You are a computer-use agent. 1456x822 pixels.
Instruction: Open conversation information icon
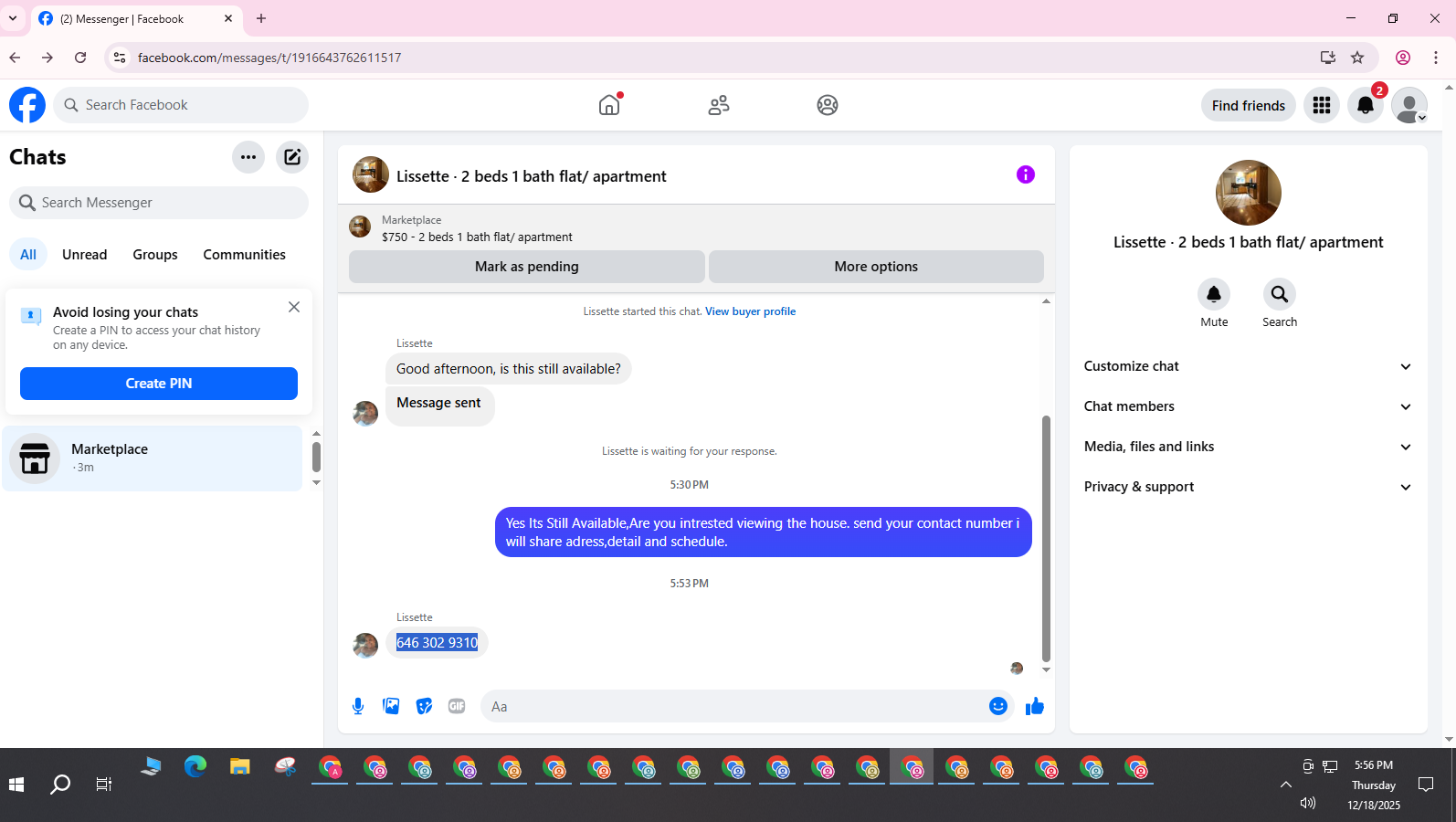click(1026, 174)
